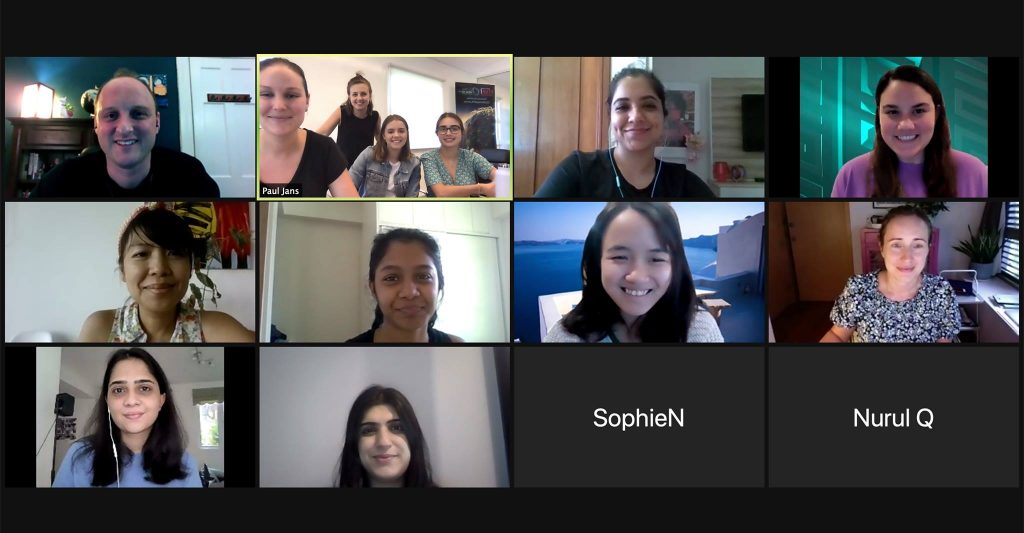1024x533 pixels.
Task: Select the Nurul Q camera-off tile
Action: (x=894, y=417)
